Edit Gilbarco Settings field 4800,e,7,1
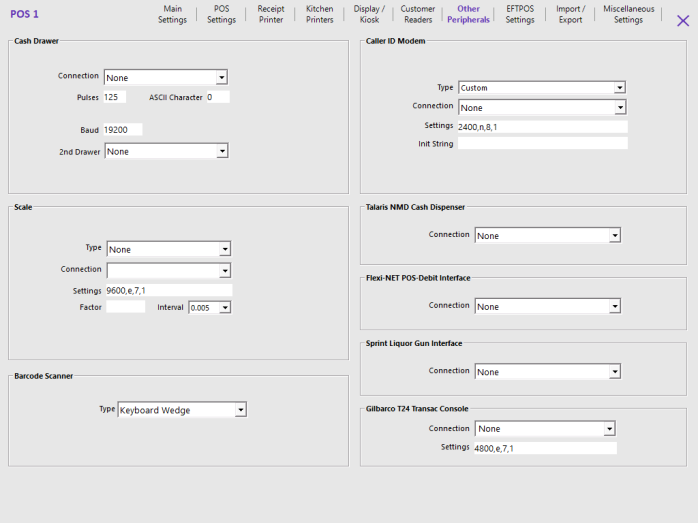Viewport: 698px width, 524px height. tap(545, 448)
